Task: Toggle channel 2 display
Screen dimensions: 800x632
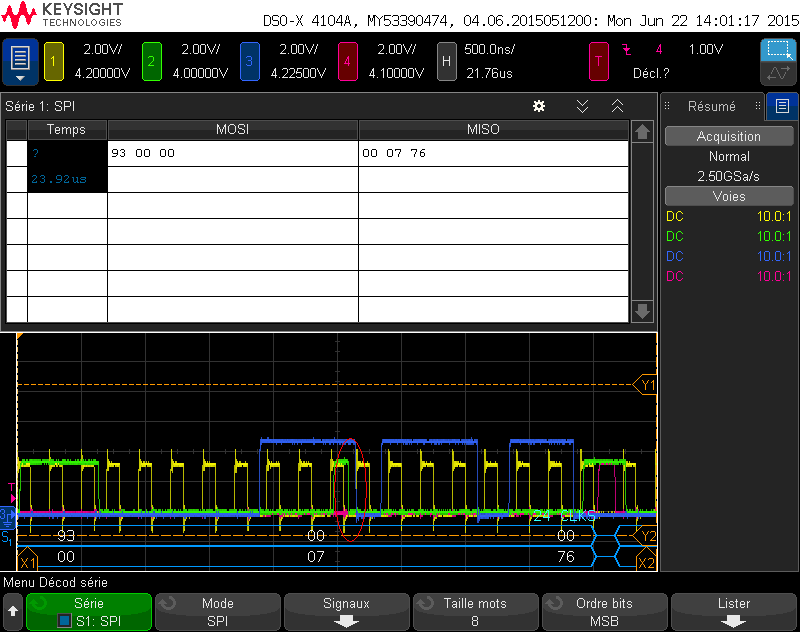Action: 150,61
